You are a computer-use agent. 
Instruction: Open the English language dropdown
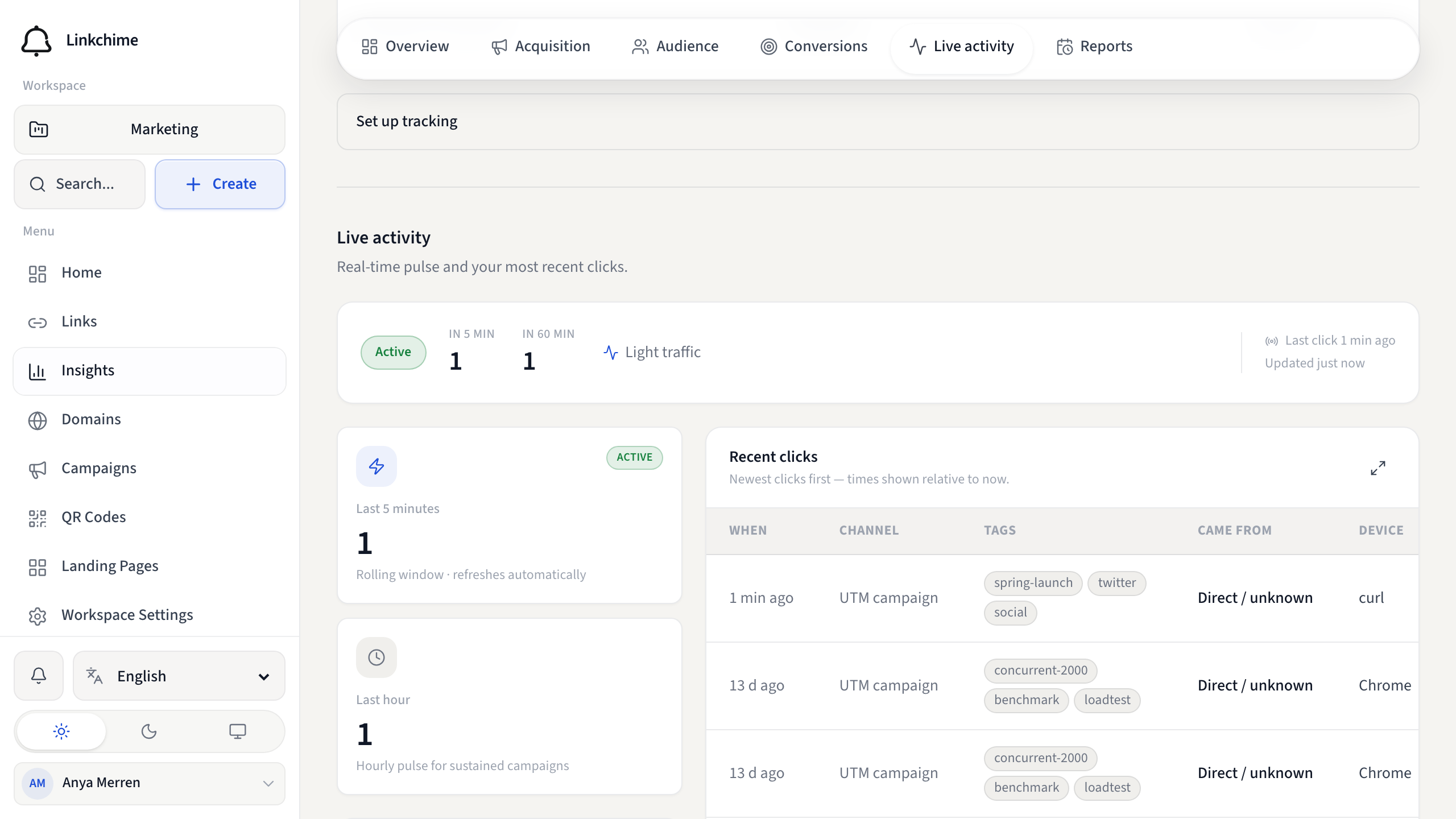[179, 676]
